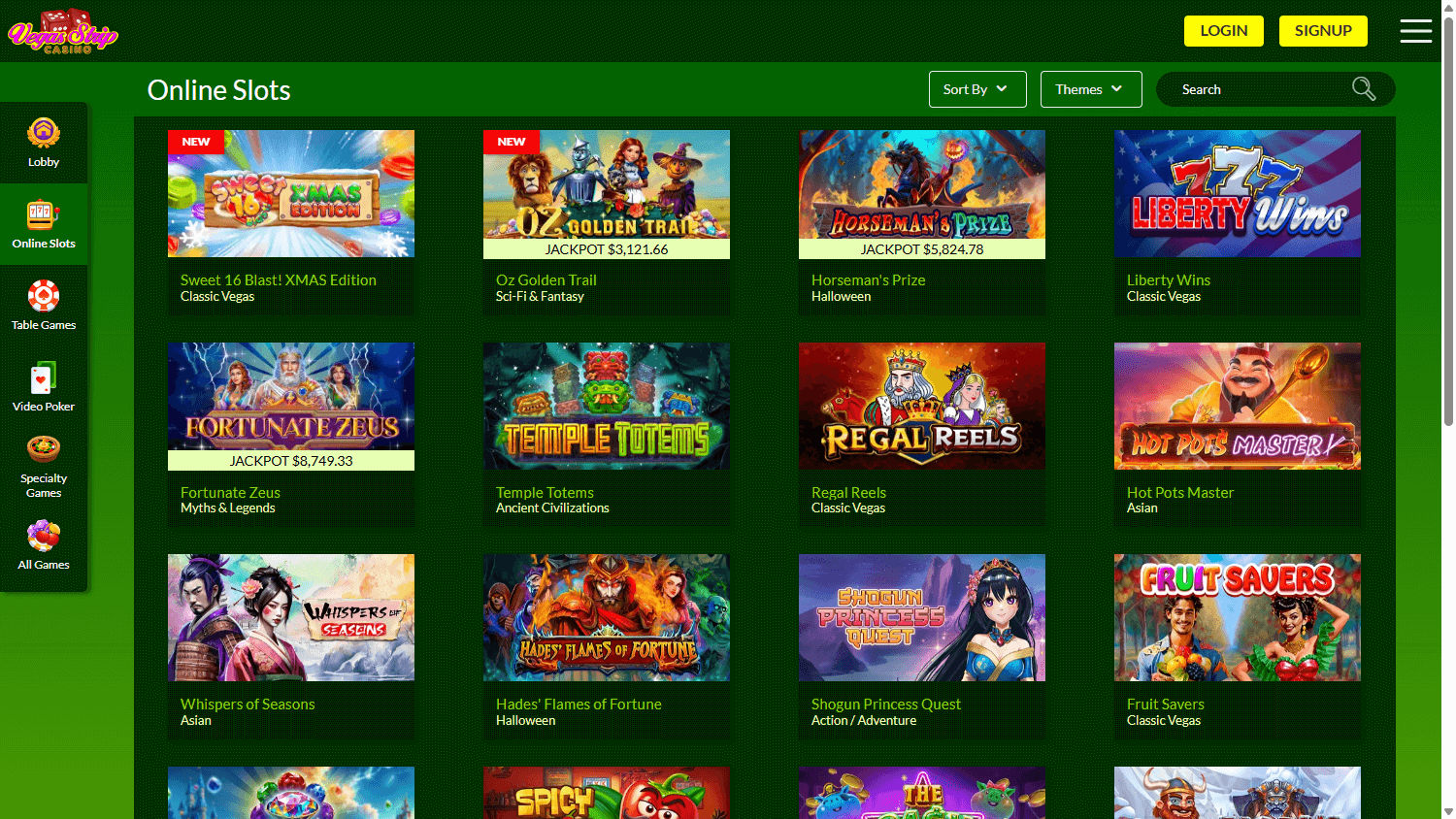Open the Horseman's Prize thumbnail

click(921, 186)
